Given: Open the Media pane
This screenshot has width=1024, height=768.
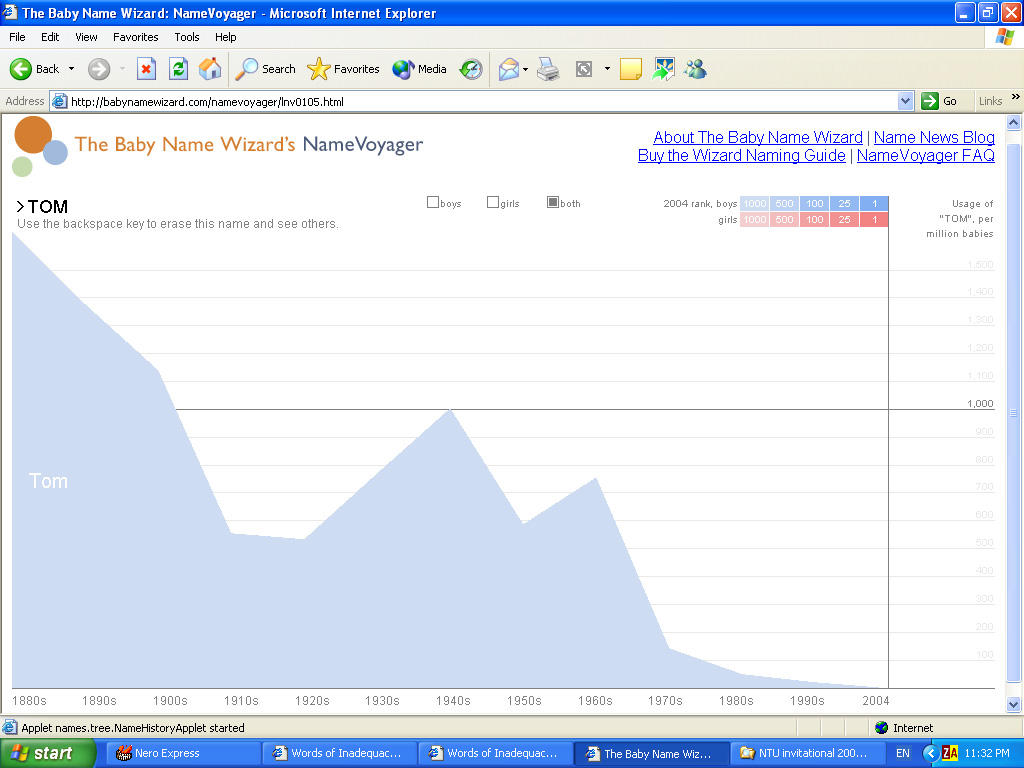Looking at the screenshot, I should pos(419,69).
